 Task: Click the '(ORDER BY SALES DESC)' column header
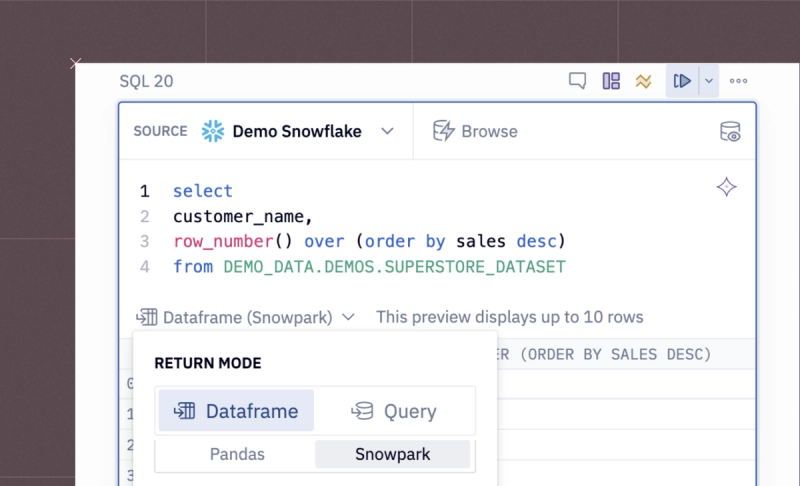(615, 354)
